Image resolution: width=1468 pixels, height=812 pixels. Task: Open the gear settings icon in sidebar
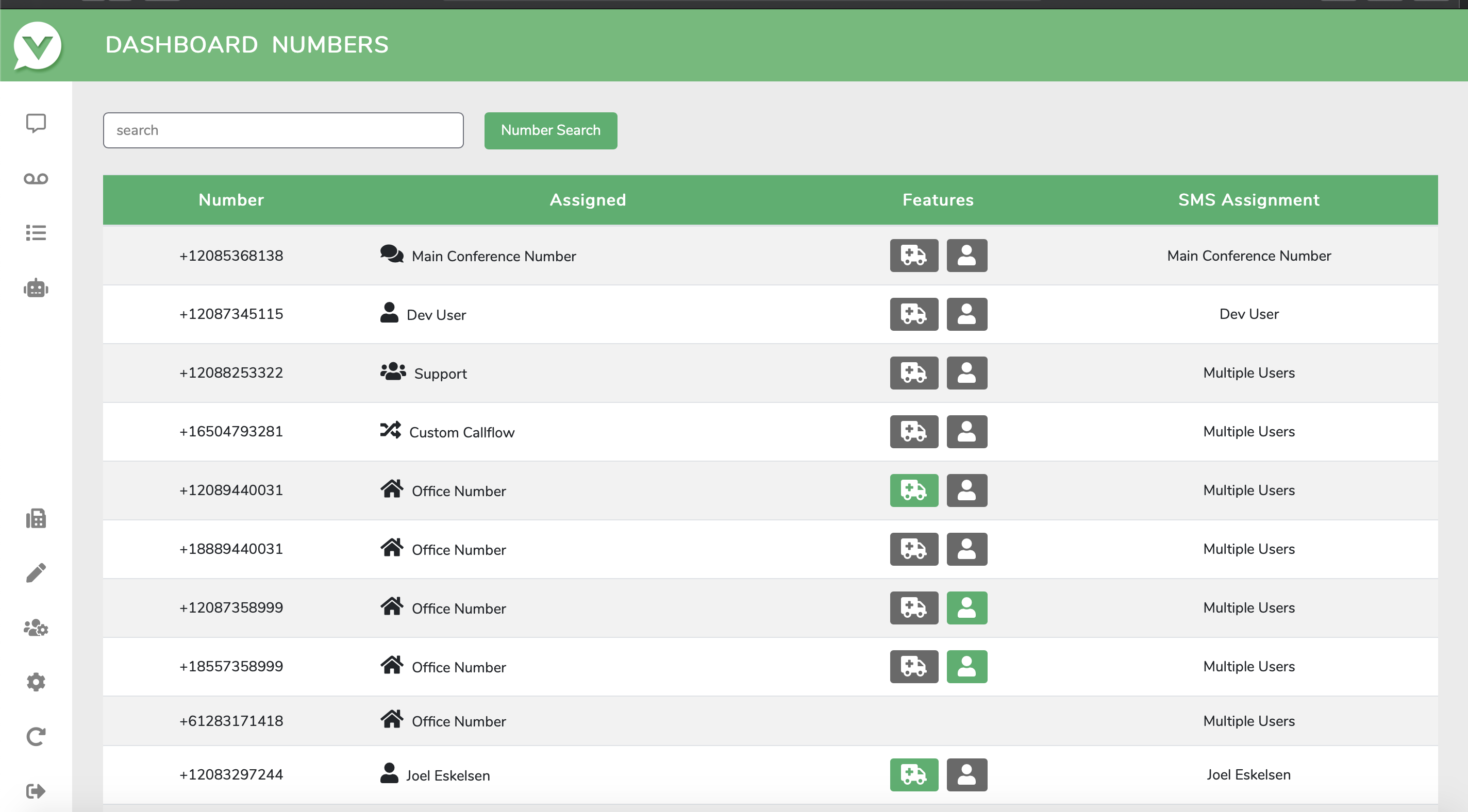pos(36,682)
